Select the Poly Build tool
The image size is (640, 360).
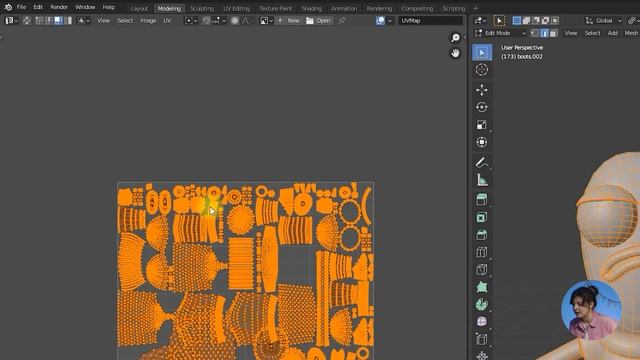point(482,287)
